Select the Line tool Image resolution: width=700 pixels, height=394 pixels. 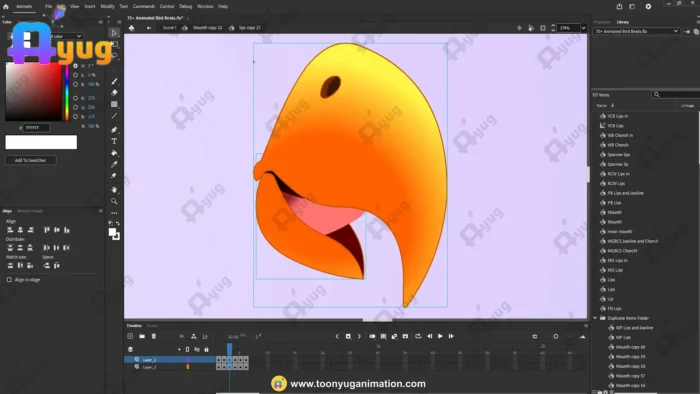114,116
